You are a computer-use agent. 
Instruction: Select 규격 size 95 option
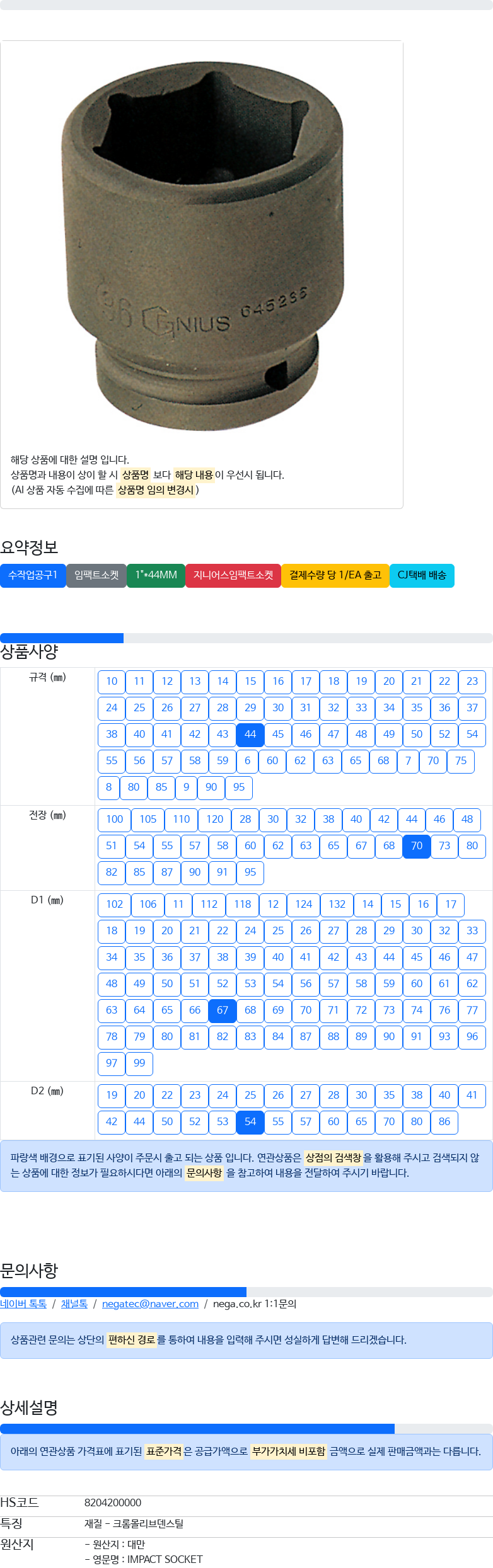[x=239, y=787]
